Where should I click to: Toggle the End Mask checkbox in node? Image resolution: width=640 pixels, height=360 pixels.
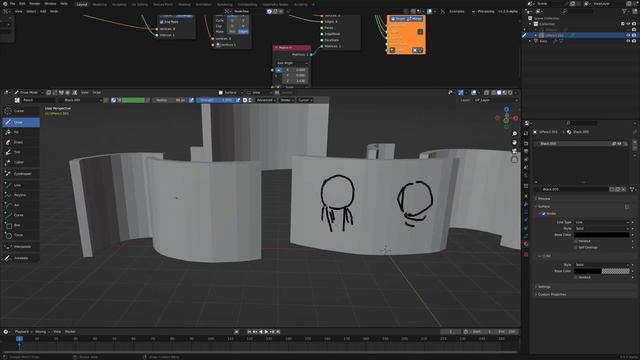tap(162, 22)
